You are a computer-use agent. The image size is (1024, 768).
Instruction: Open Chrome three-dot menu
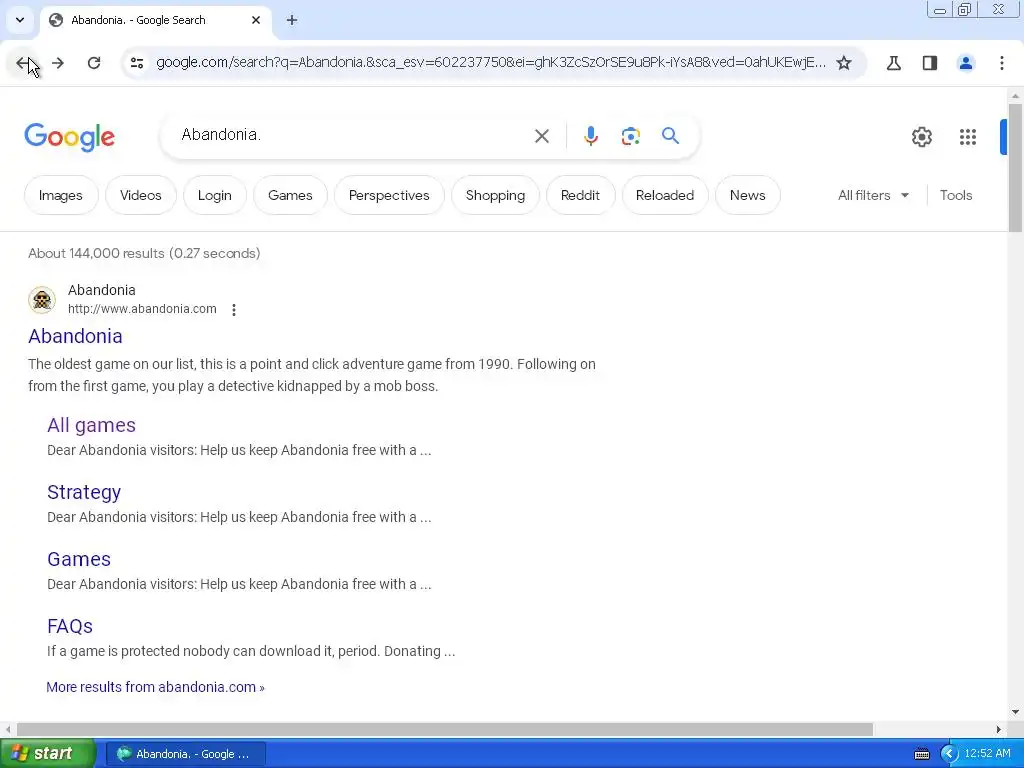1001,63
